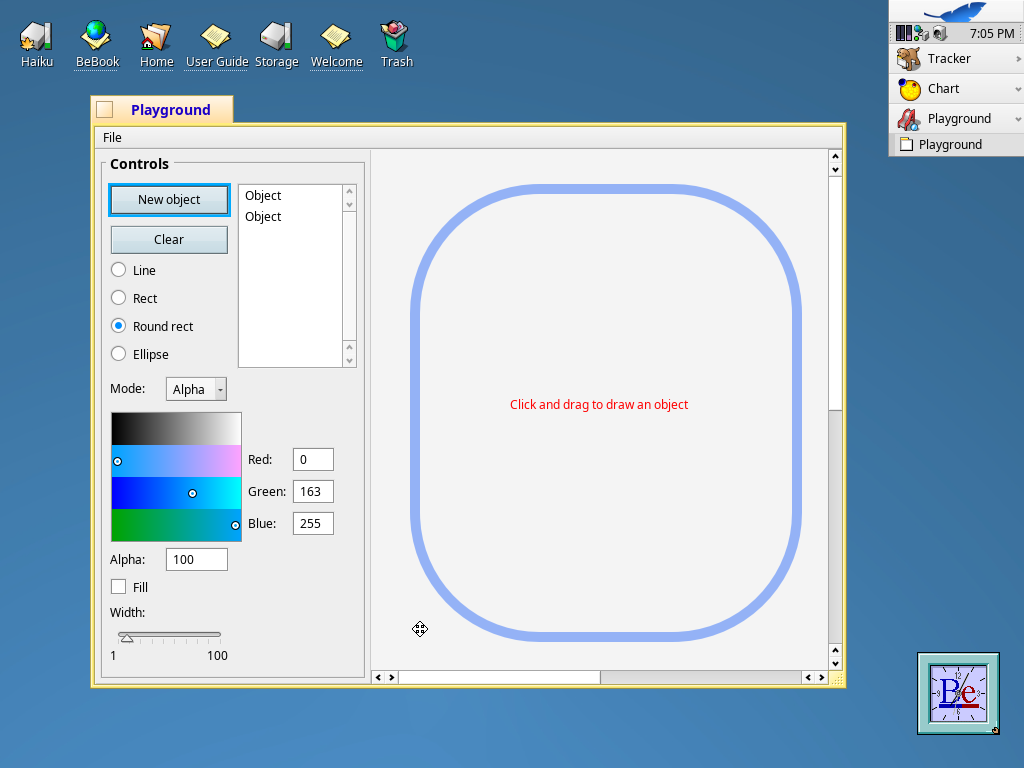The width and height of the screenshot is (1024, 768).
Task: Click the canvas vertical scrollbar bottom down arrow
Action: coord(835,664)
